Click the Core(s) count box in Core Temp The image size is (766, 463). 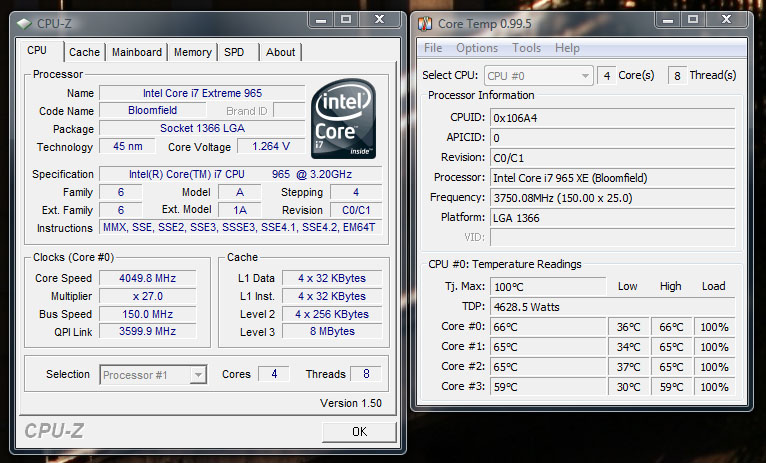click(x=607, y=76)
